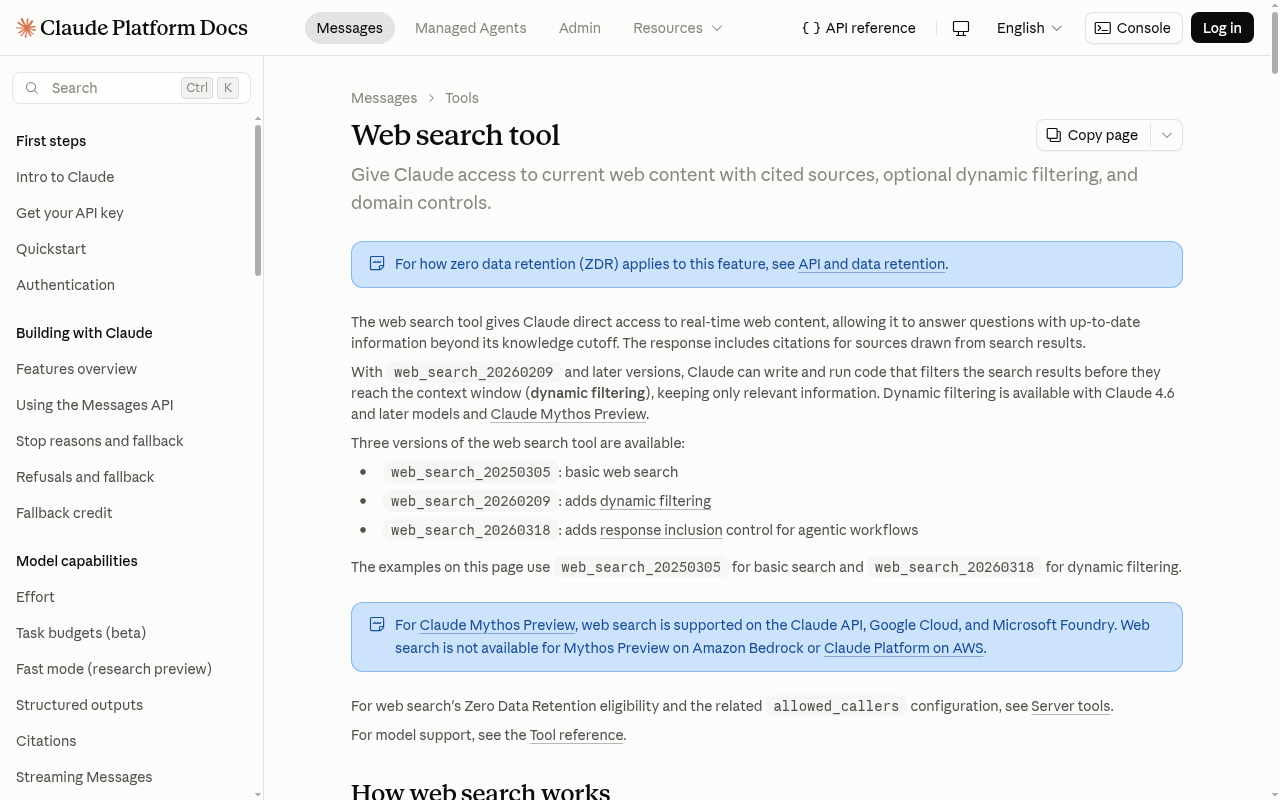Click the Console terminal icon
The width and height of the screenshot is (1280, 800).
1102,28
